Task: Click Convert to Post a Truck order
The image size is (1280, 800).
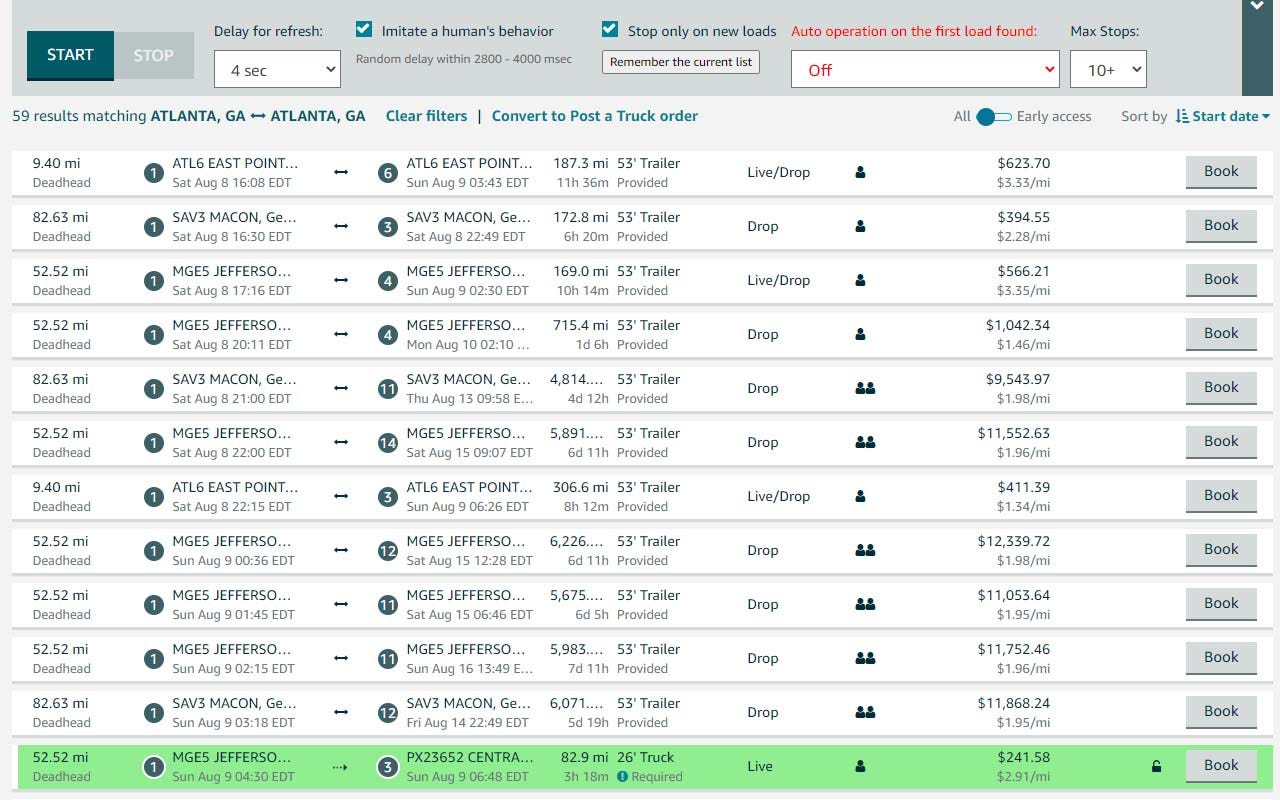Action: pyautogui.click(x=595, y=116)
